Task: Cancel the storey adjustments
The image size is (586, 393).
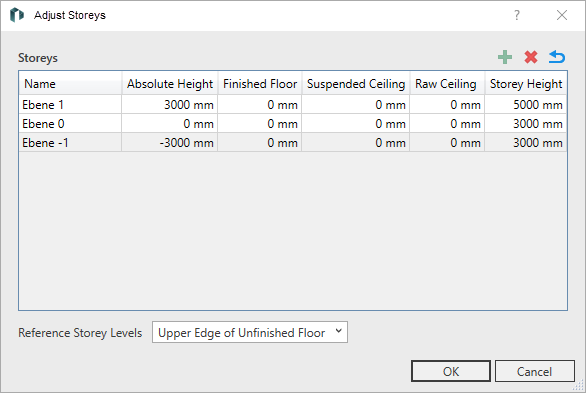Action: (x=534, y=371)
